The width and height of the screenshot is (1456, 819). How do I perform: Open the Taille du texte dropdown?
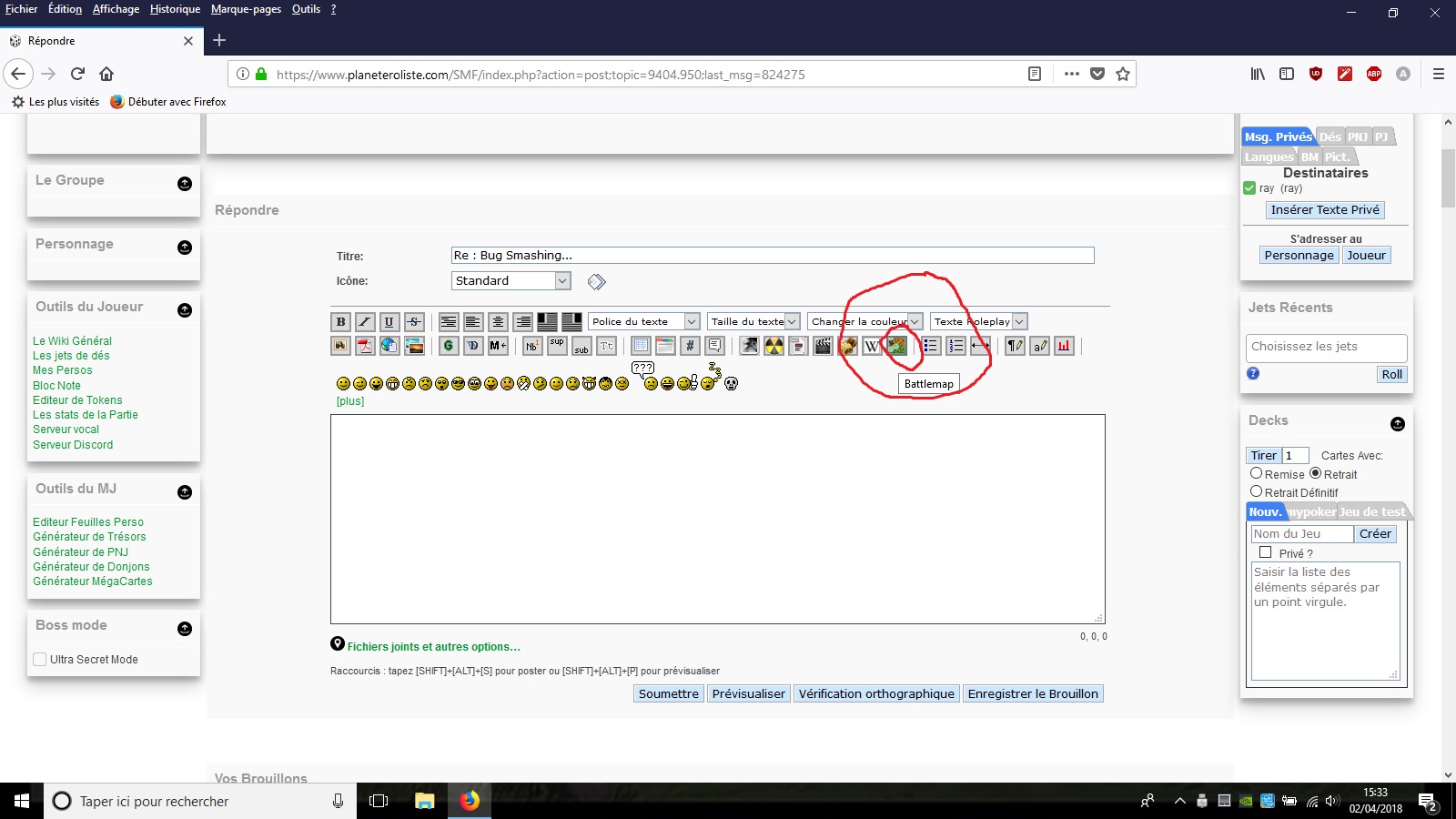[753, 321]
